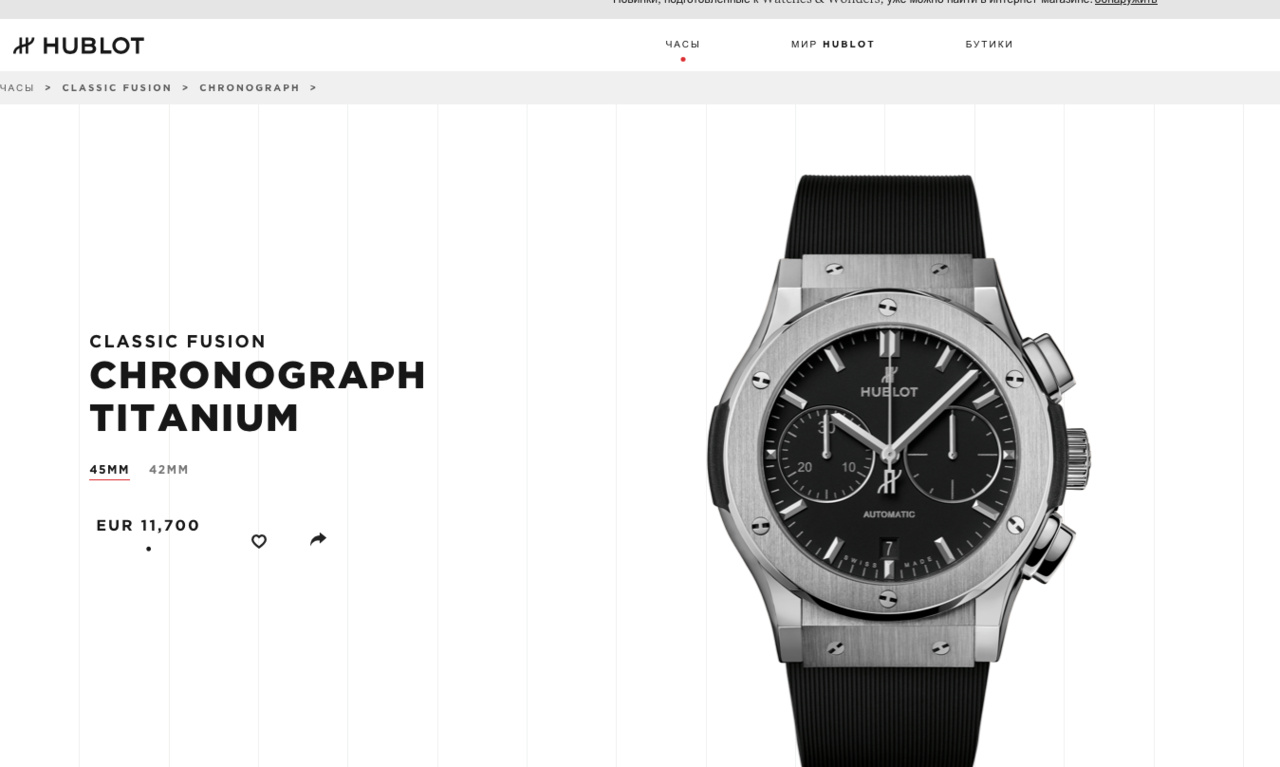Click the CLASSIC FUSION collection label above title
This screenshot has width=1280, height=767.
click(x=178, y=341)
